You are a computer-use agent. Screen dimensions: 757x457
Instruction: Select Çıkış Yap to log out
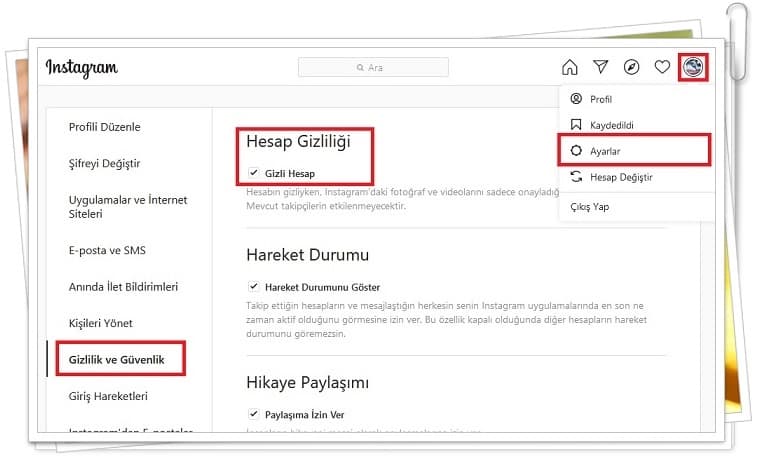pos(589,207)
